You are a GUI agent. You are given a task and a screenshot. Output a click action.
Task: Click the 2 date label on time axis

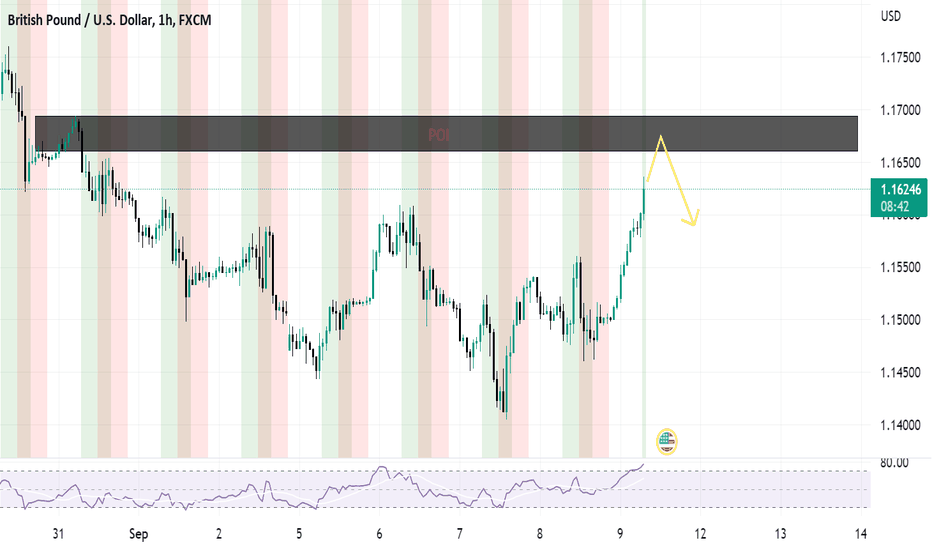pyautogui.click(x=219, y=534)
